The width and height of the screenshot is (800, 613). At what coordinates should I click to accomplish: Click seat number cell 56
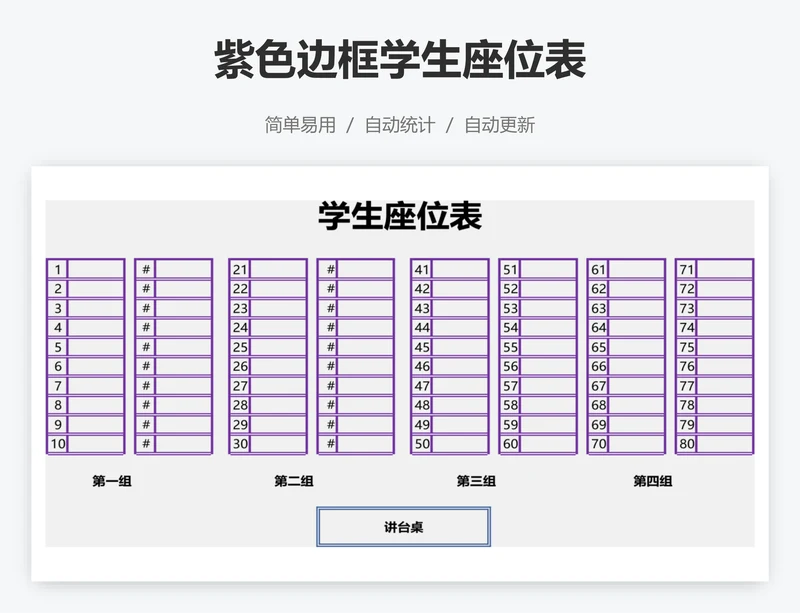[x=510, y=366]
